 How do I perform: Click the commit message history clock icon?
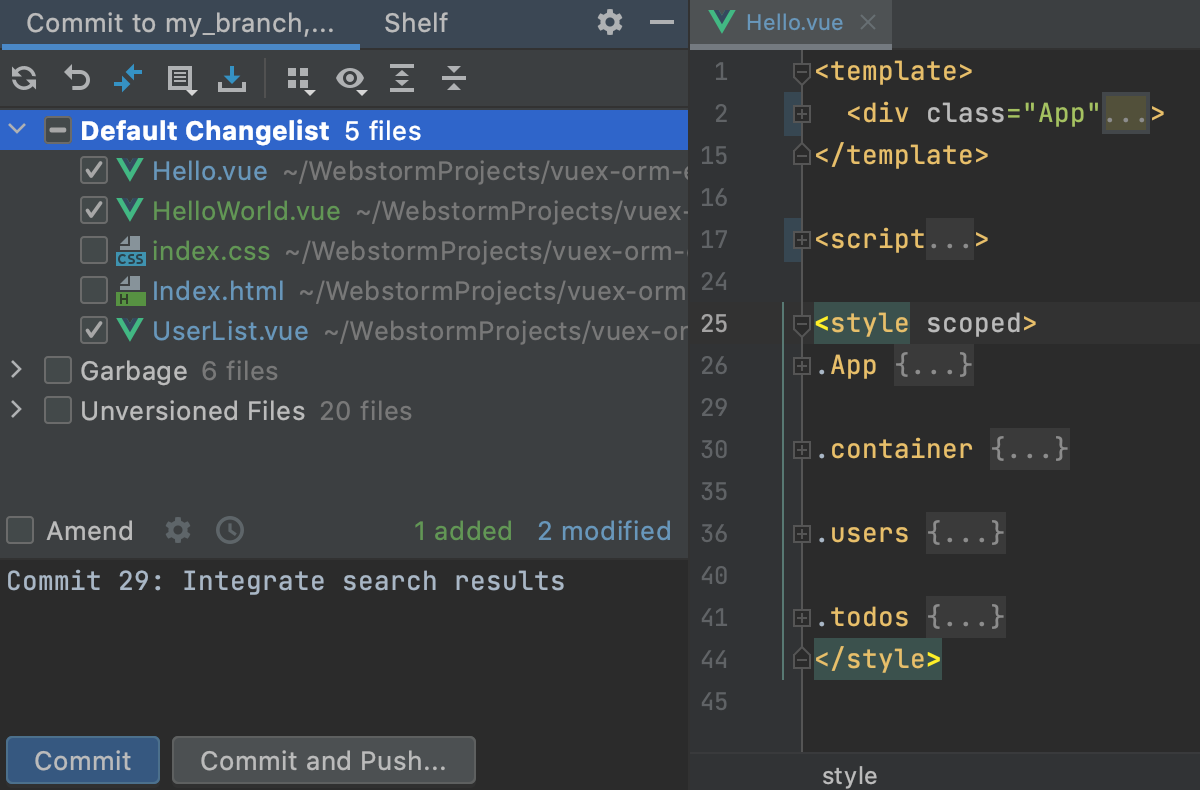[229, 530]
